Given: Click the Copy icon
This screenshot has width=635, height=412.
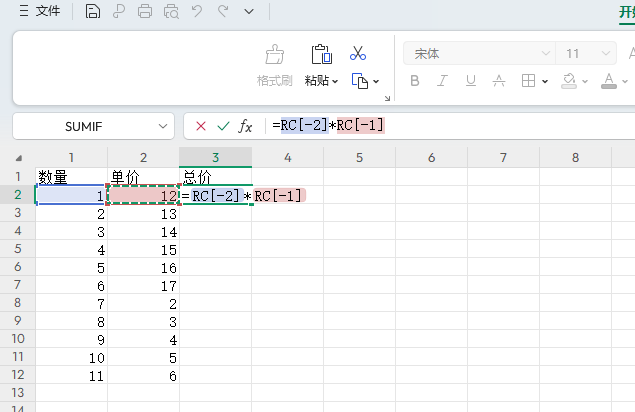Looking at the screenshot, I should coord(360,81).
